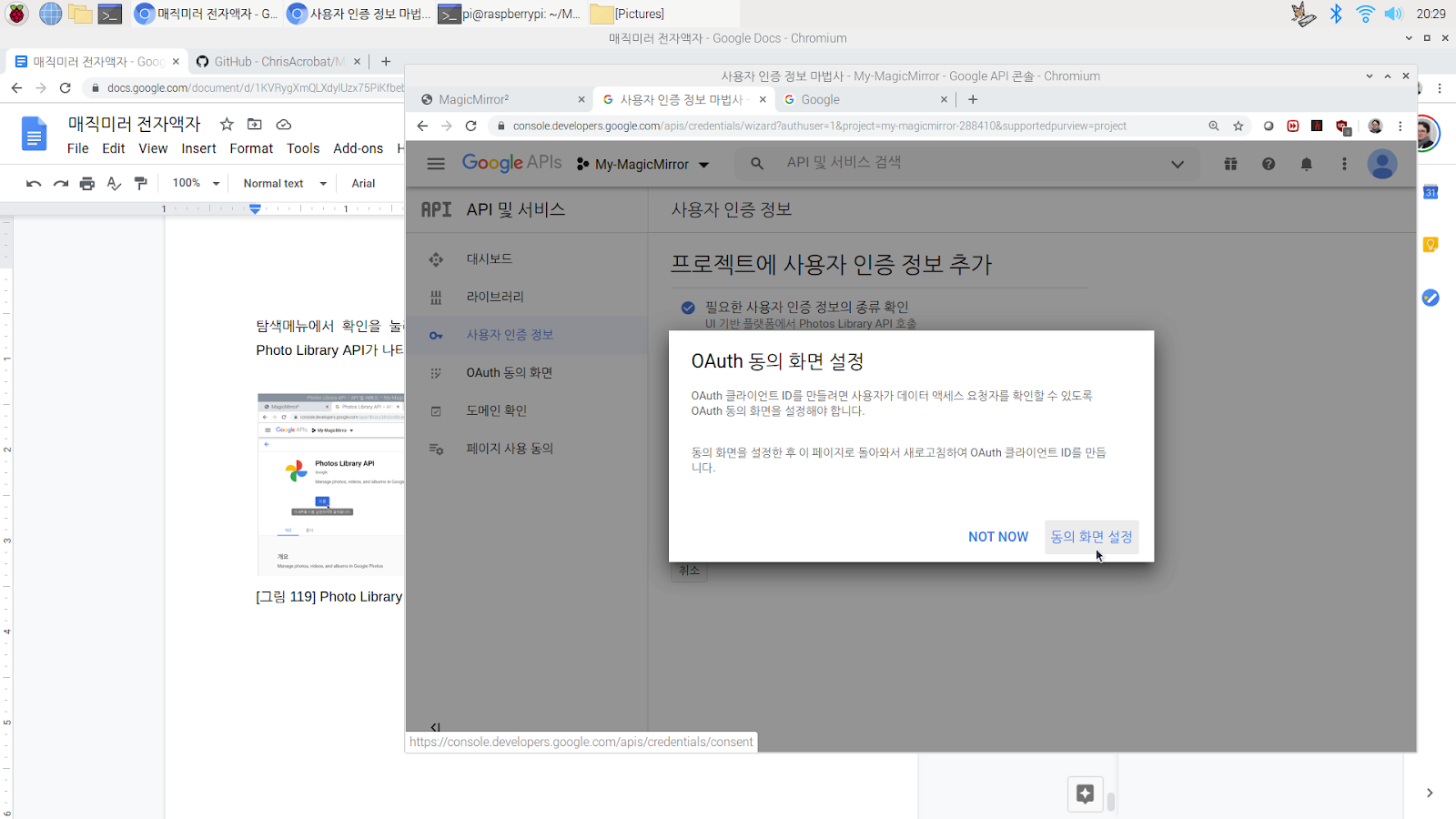The image size is (1456, 819).
Task: Click the Explore button at bottom of Docs
Action: point(1085,794)
